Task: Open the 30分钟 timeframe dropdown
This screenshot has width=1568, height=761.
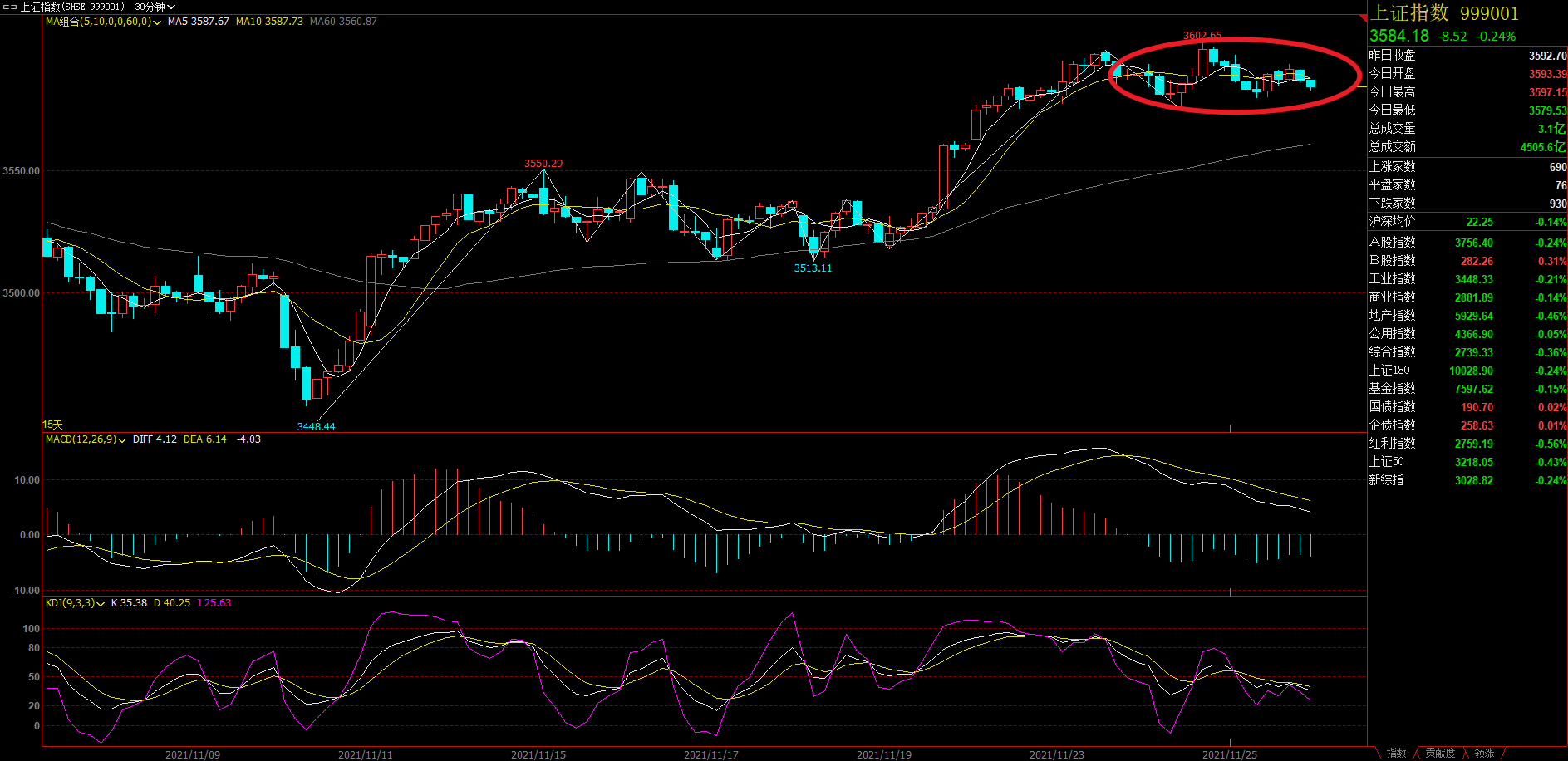Action: (155, 7)
